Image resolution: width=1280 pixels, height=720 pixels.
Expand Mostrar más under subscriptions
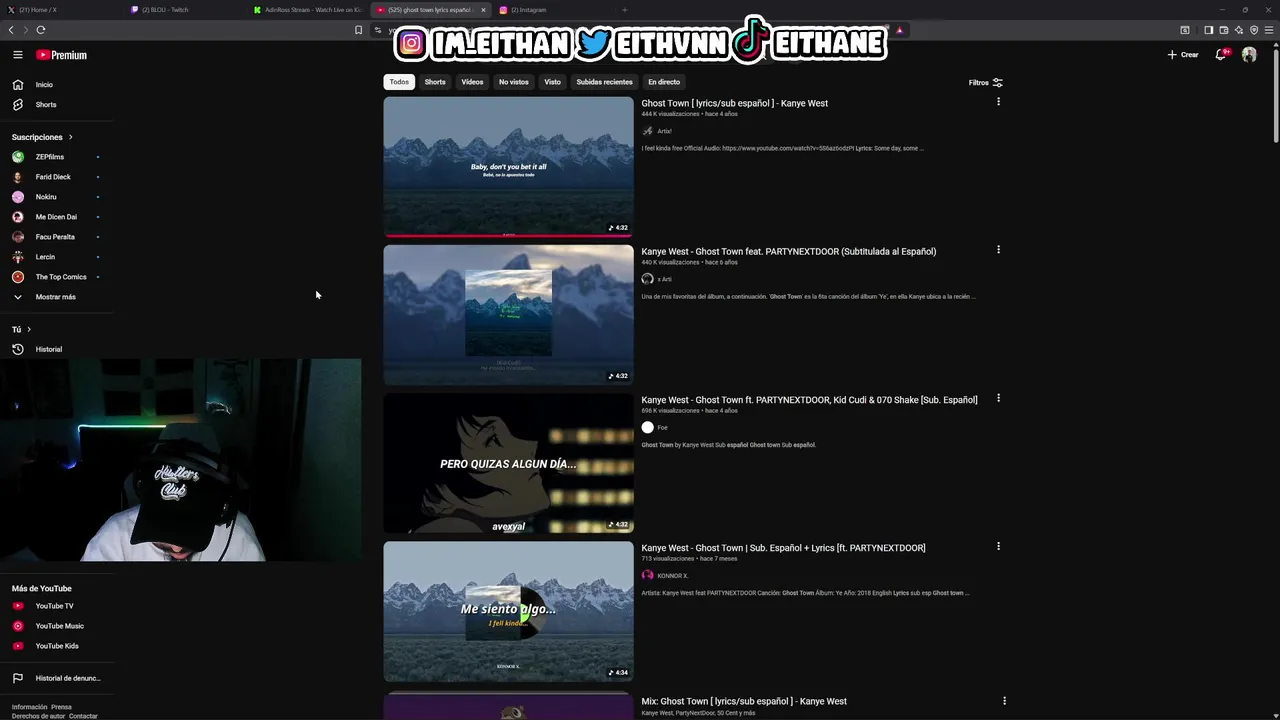(55, 297)
